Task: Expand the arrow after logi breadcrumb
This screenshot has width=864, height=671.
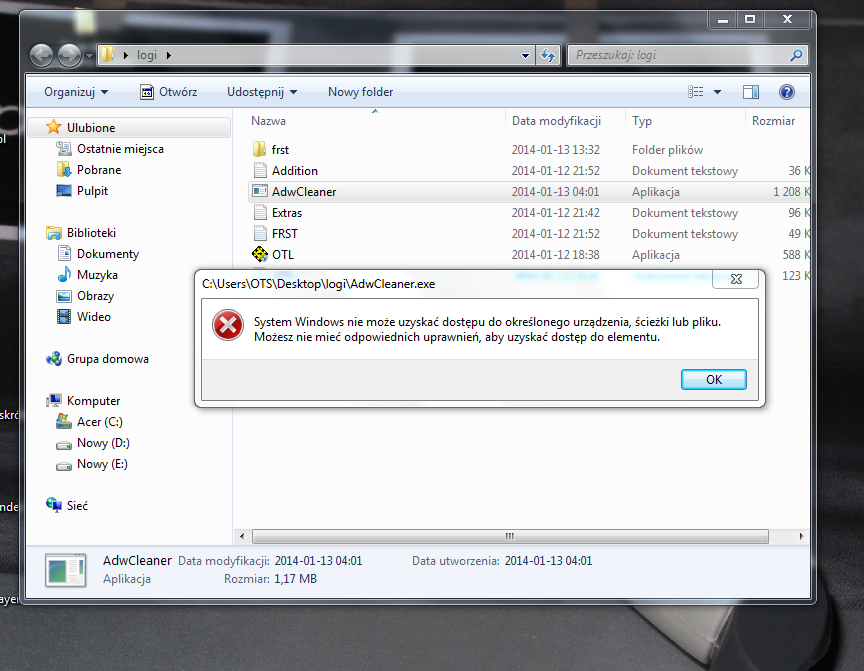Action: click(169, 55)
